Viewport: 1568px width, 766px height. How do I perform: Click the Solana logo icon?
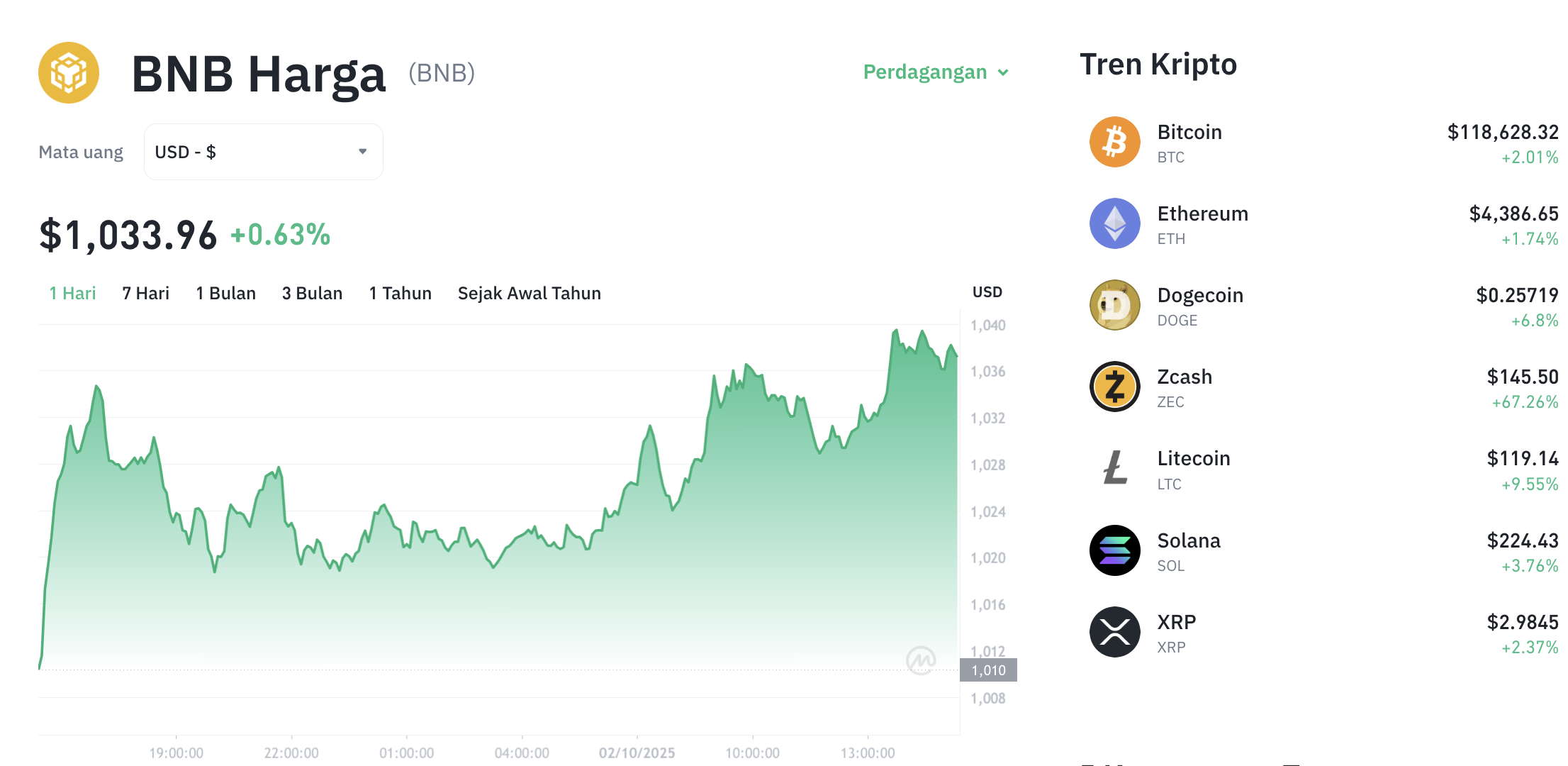click(x=1114, y=550)
